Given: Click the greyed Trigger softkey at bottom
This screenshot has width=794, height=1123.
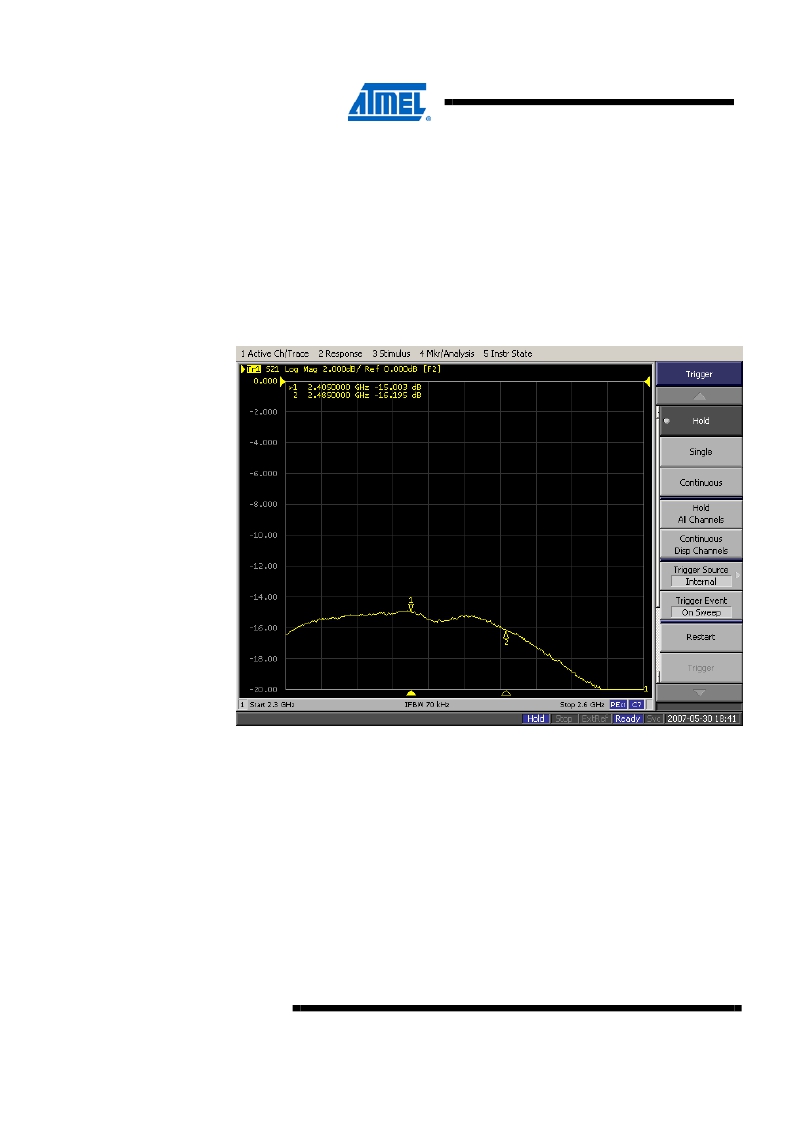Looking at the screenshot, I should point(700,667).
